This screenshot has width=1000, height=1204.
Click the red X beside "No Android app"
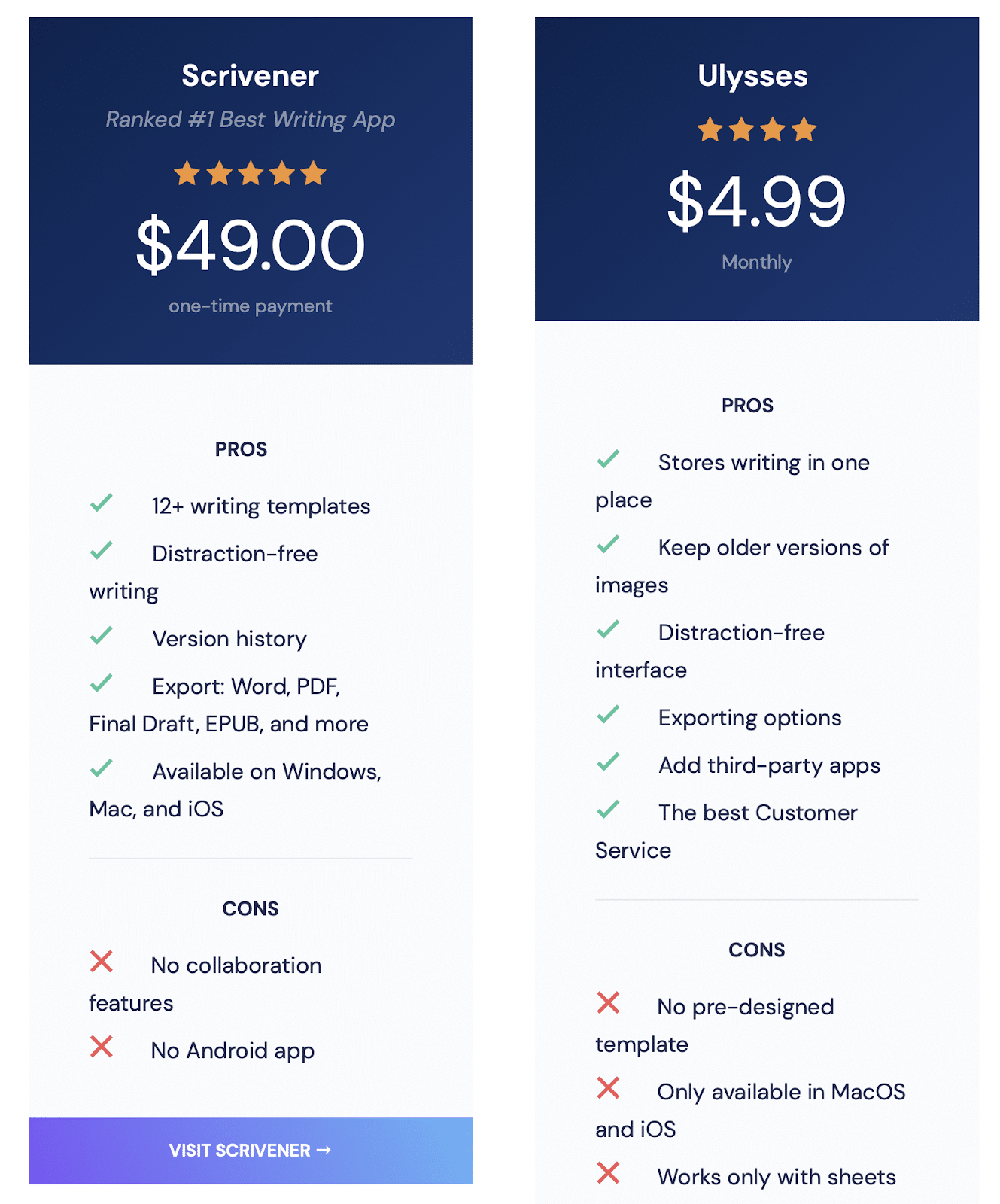(x=102, y=1047)
